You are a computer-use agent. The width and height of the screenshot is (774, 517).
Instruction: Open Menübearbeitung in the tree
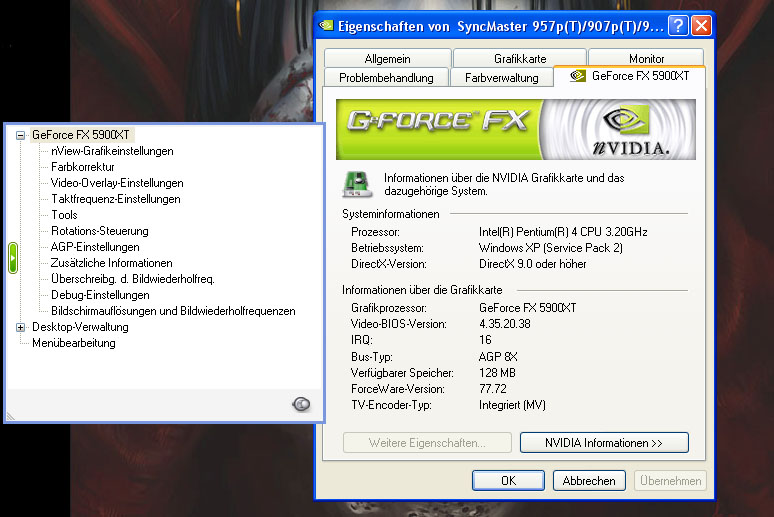click(x=74, y=343)
